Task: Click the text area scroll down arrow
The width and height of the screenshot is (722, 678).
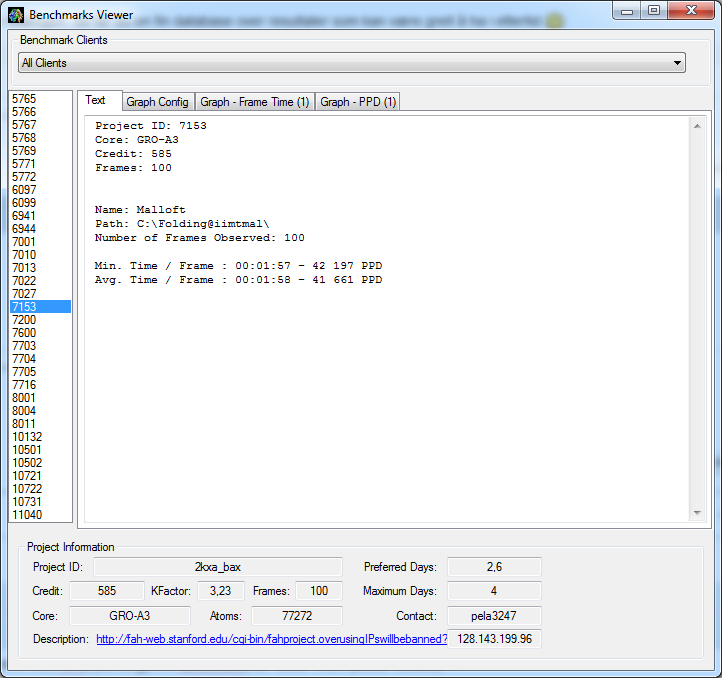Action: click(697, 513)
